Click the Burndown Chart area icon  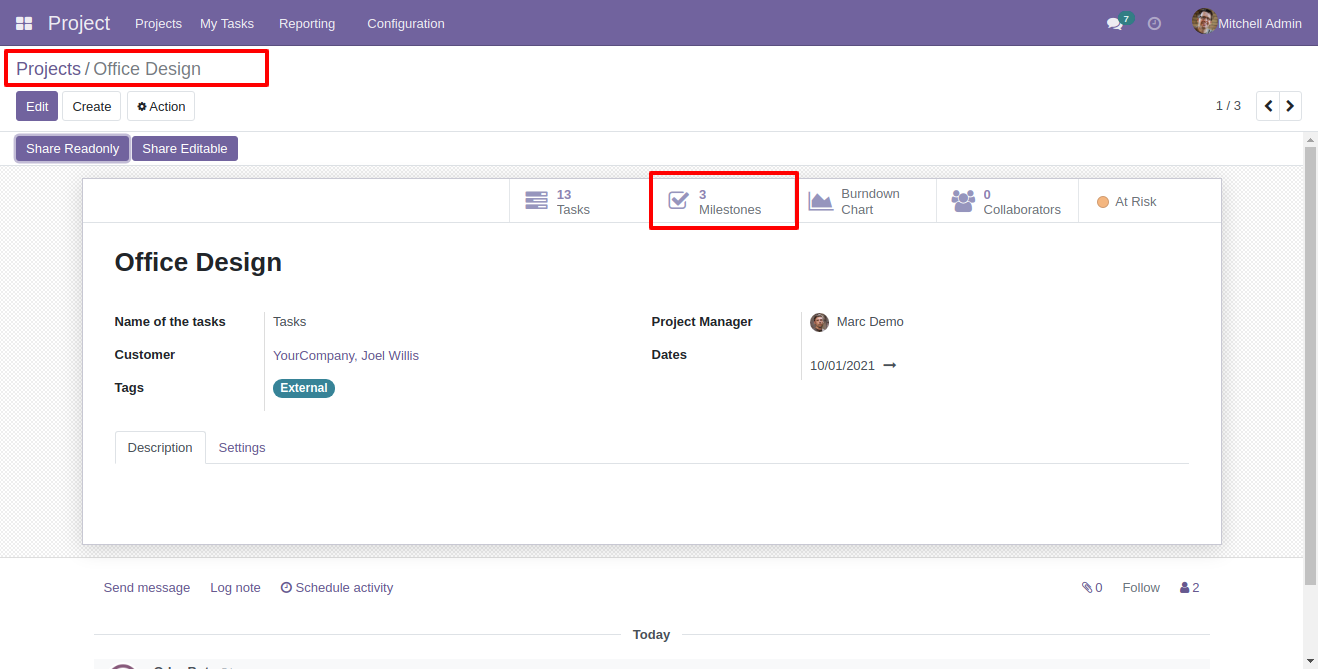point(820,201)
